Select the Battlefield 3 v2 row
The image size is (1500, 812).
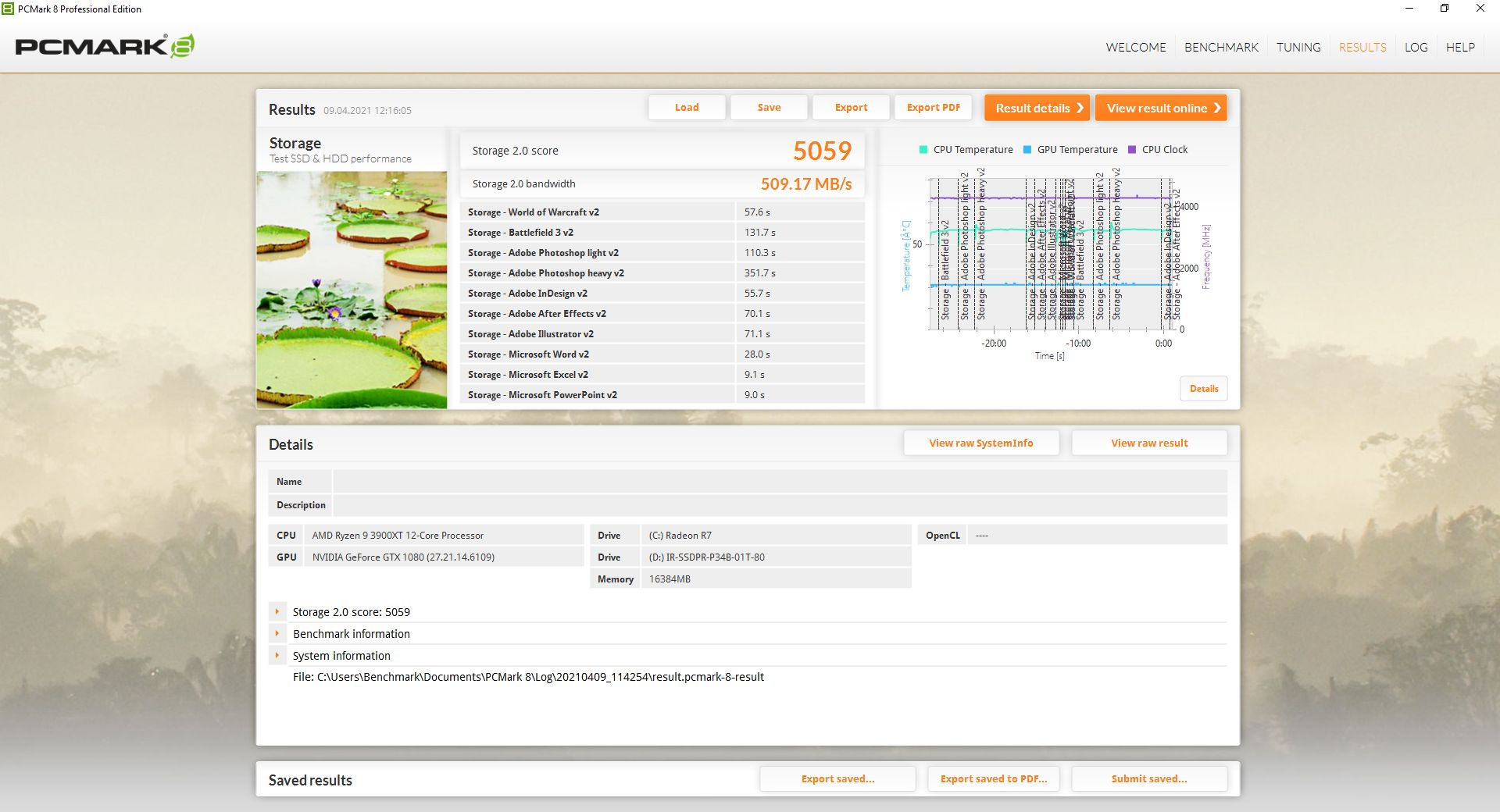pos(662,233)
